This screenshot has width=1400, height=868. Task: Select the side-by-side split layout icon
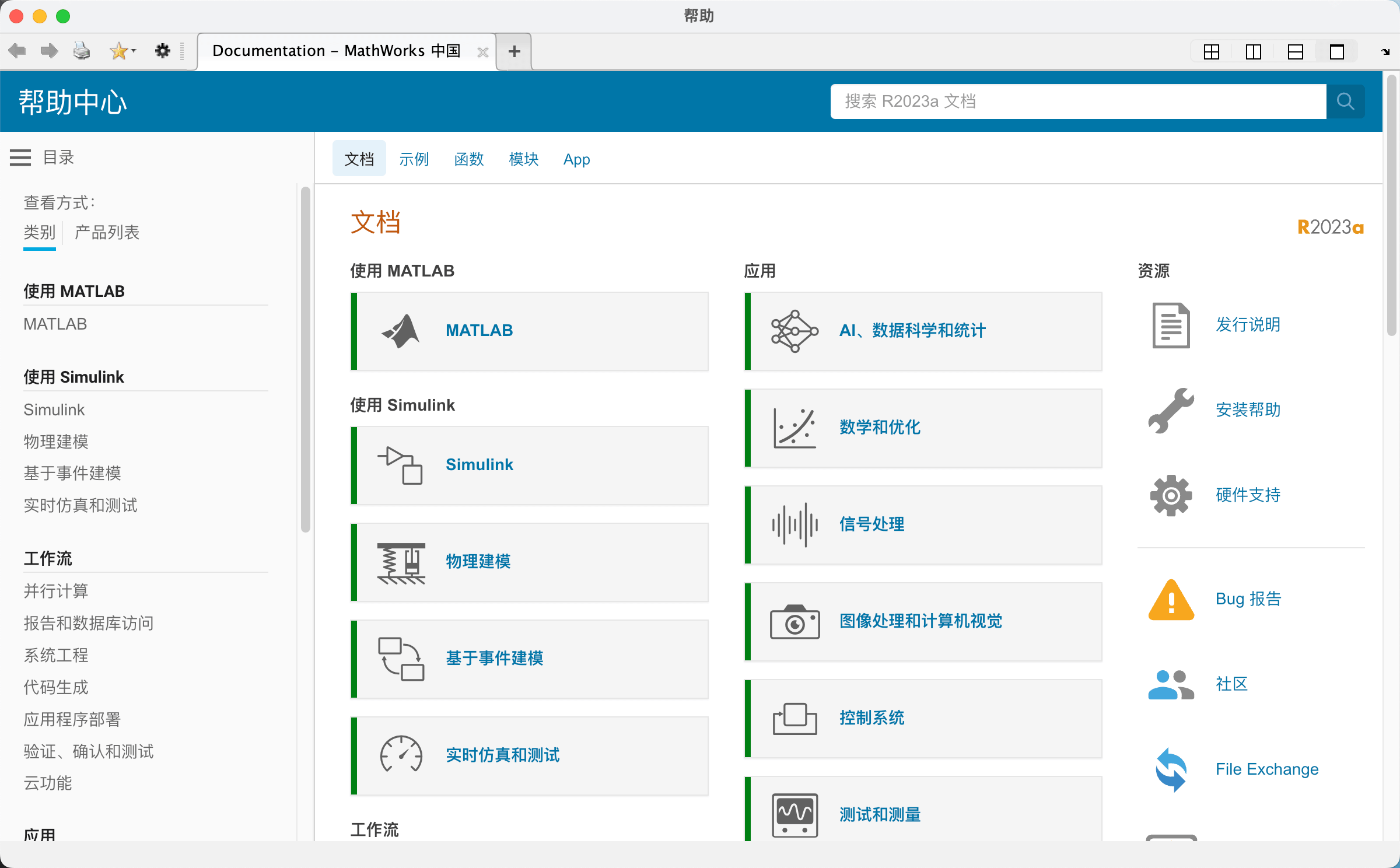[x=1254, y=52]
